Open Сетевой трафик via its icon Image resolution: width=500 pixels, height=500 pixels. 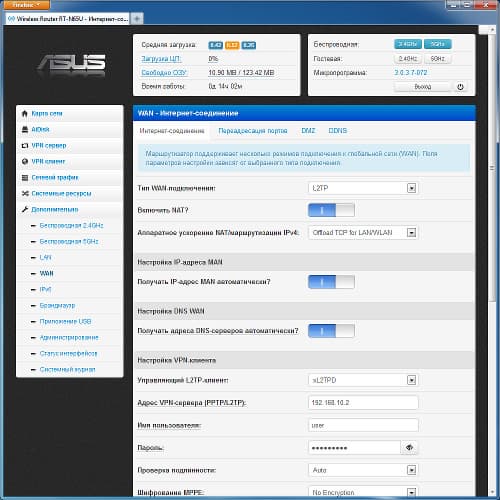pos(24,178)
